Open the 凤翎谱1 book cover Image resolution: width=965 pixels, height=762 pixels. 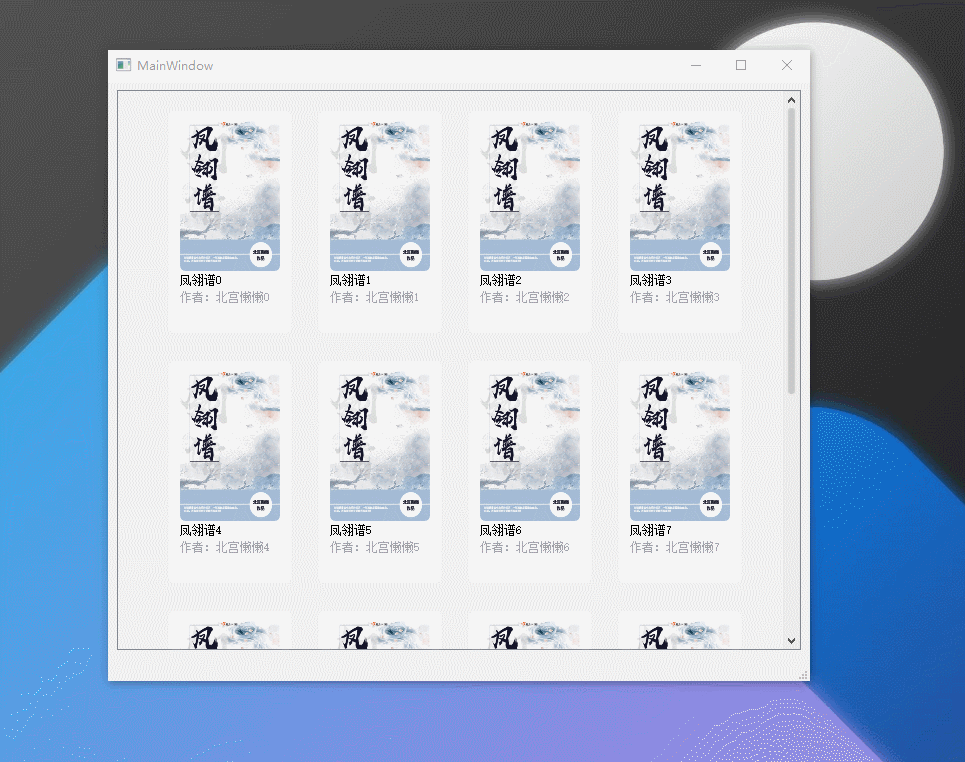[380, 196]
